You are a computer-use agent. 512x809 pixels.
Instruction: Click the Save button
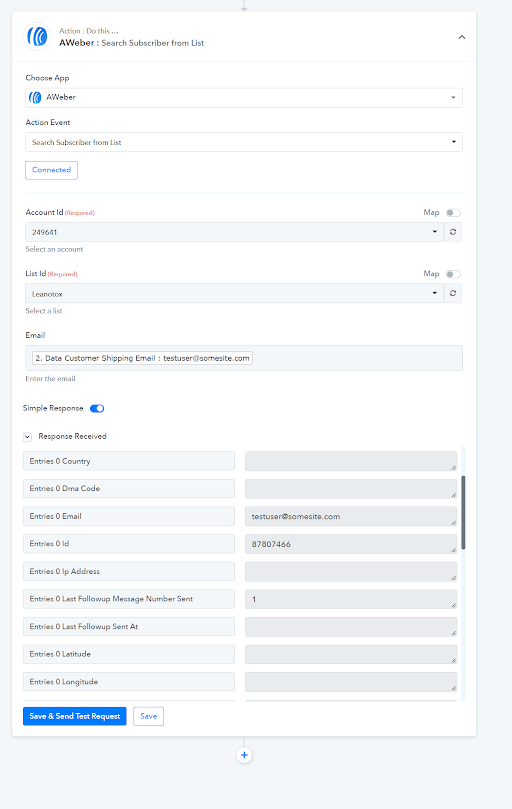149,716
